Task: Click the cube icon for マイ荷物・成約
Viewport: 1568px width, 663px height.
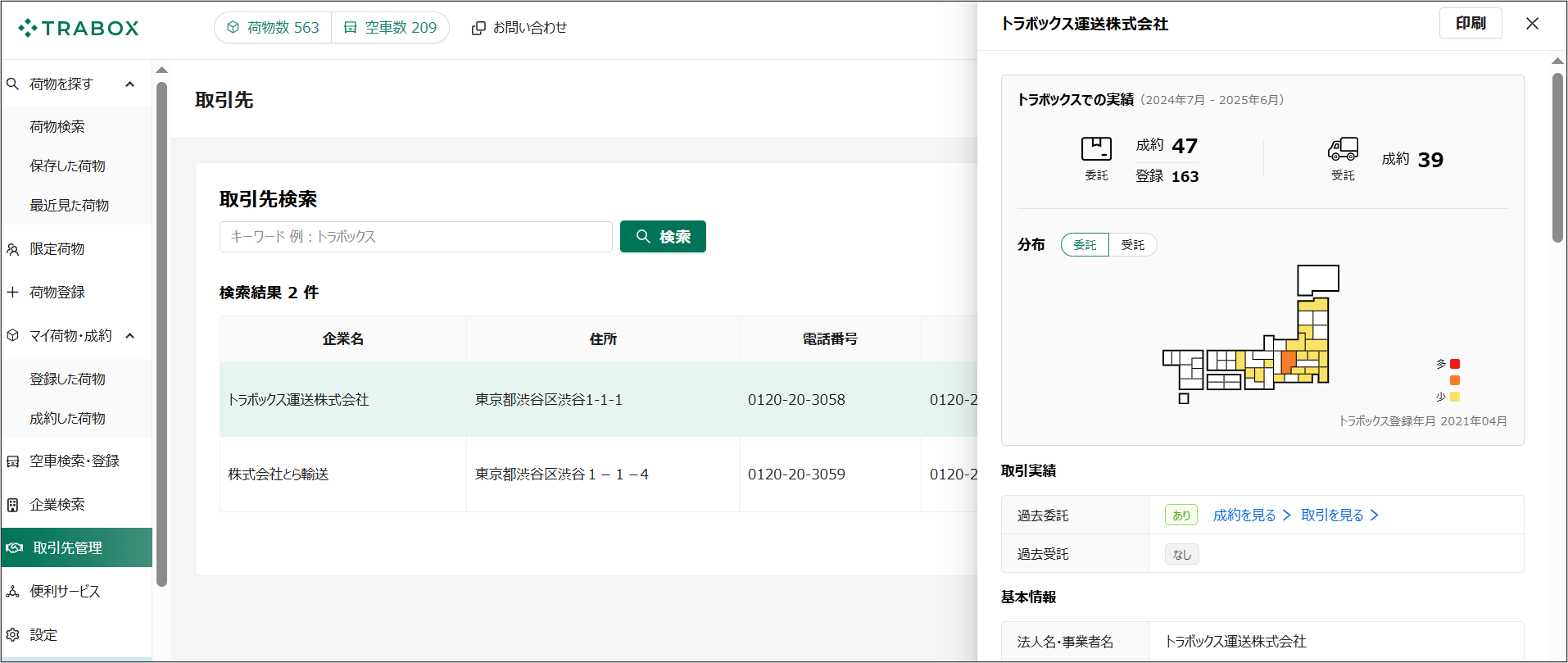Action: [x=13, y=335]
